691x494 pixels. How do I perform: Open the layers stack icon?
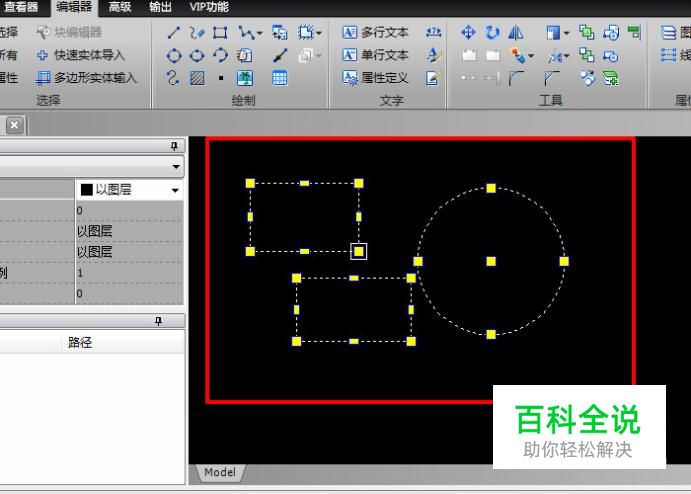coord(669,32)
